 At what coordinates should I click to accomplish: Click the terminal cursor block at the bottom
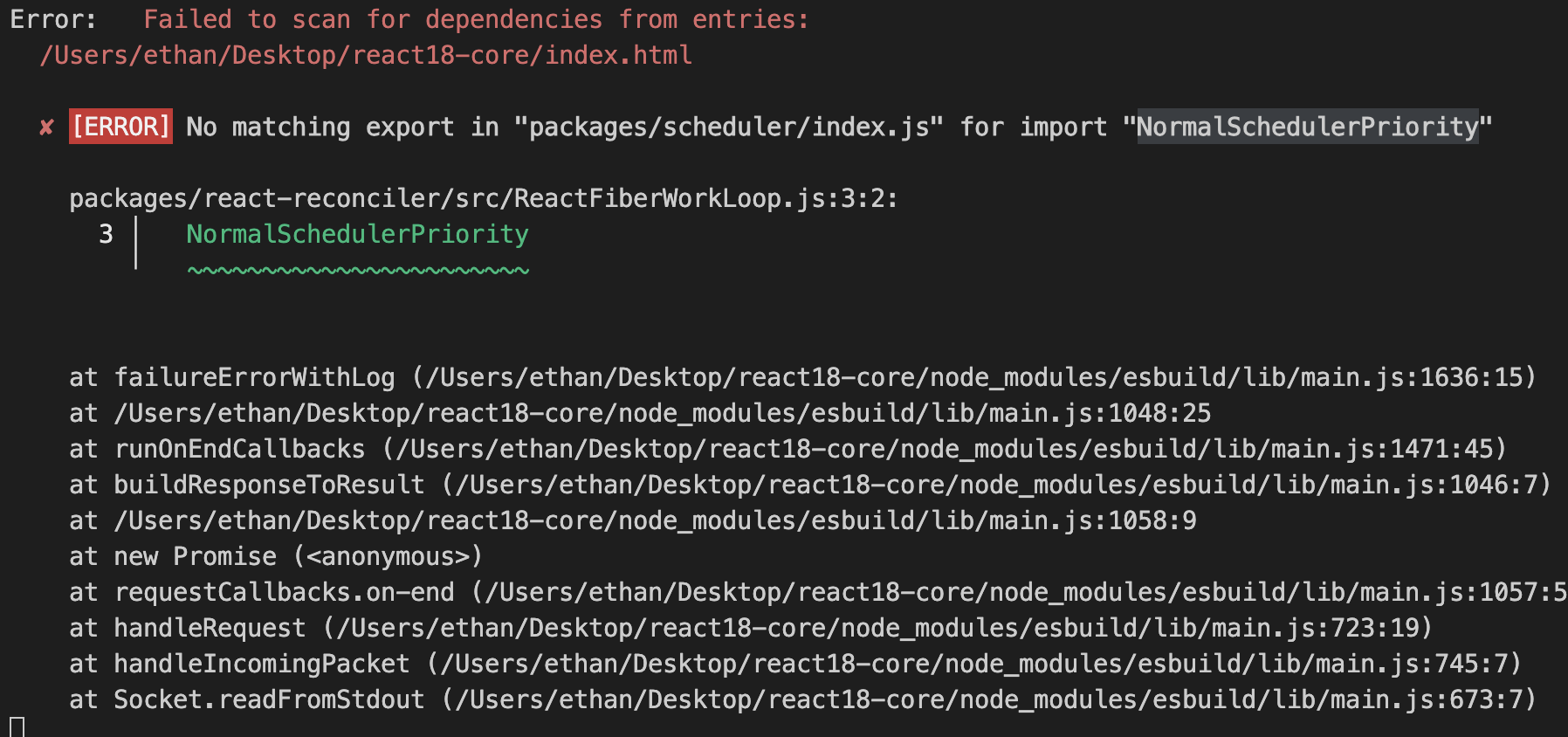point(17,727)
